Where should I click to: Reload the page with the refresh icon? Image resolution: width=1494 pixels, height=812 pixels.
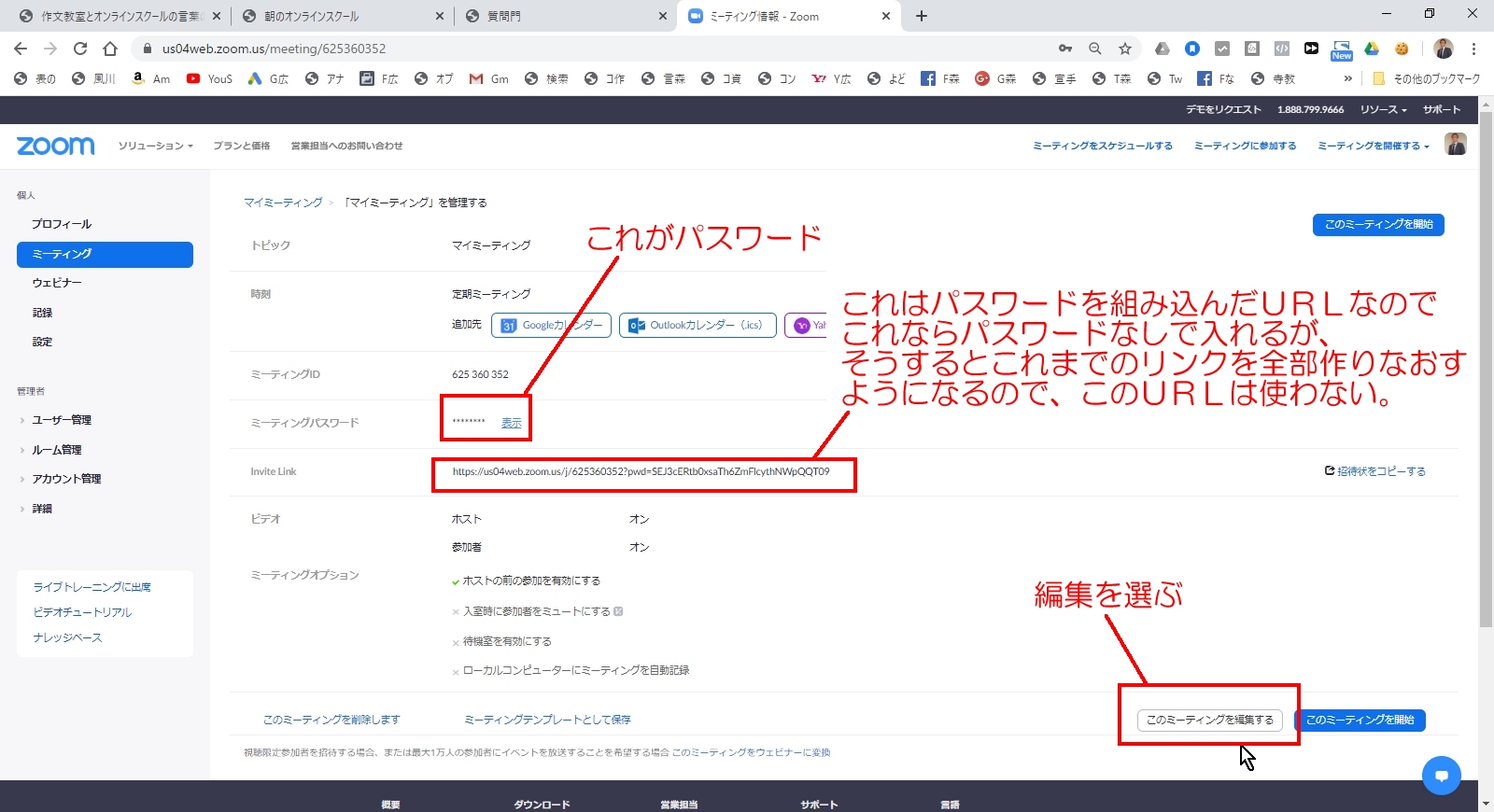click(x=80, y=49)
